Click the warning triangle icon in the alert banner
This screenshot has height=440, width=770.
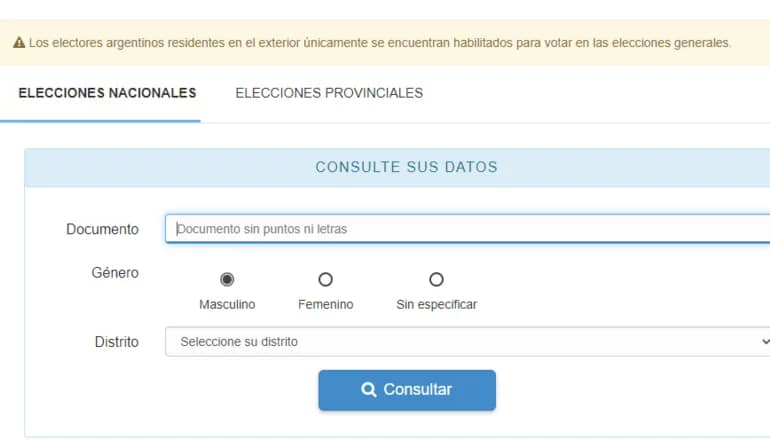(x=19, y=43)
